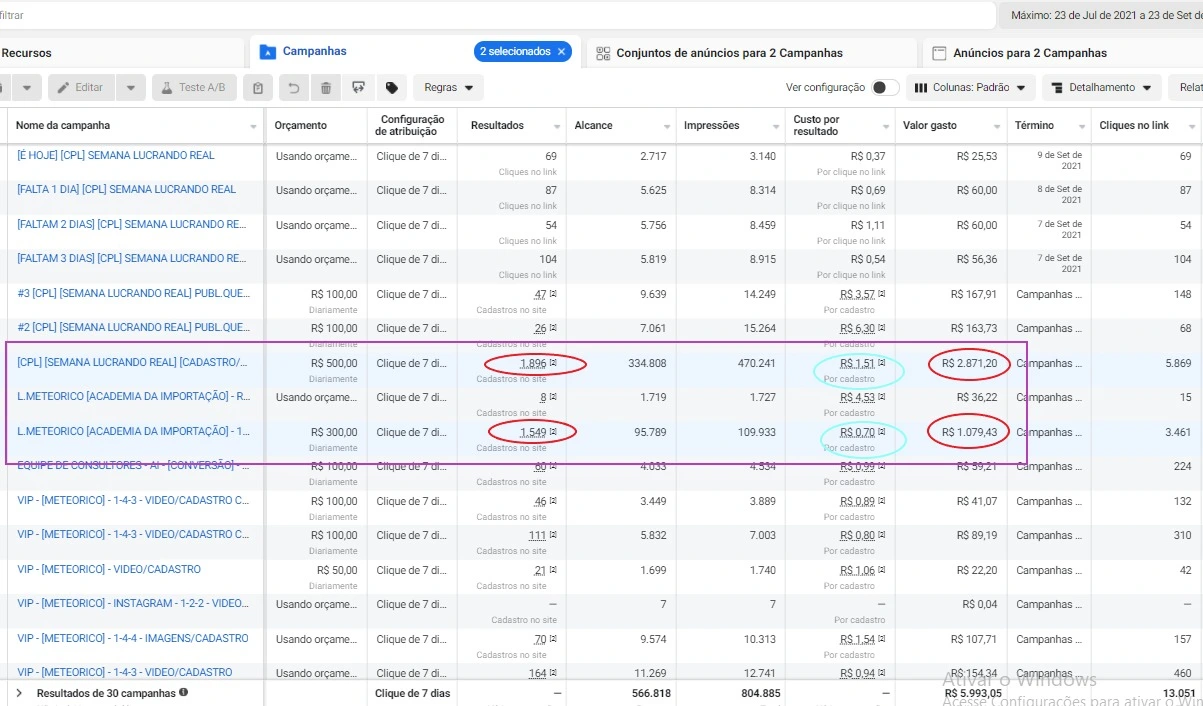The height and width of the screenshot is (706, 1203).
Task: Open campaign [FALTAM 3 DIAS] [CPL] SEMANA LUCRANDO
Action: coord(131,258)
